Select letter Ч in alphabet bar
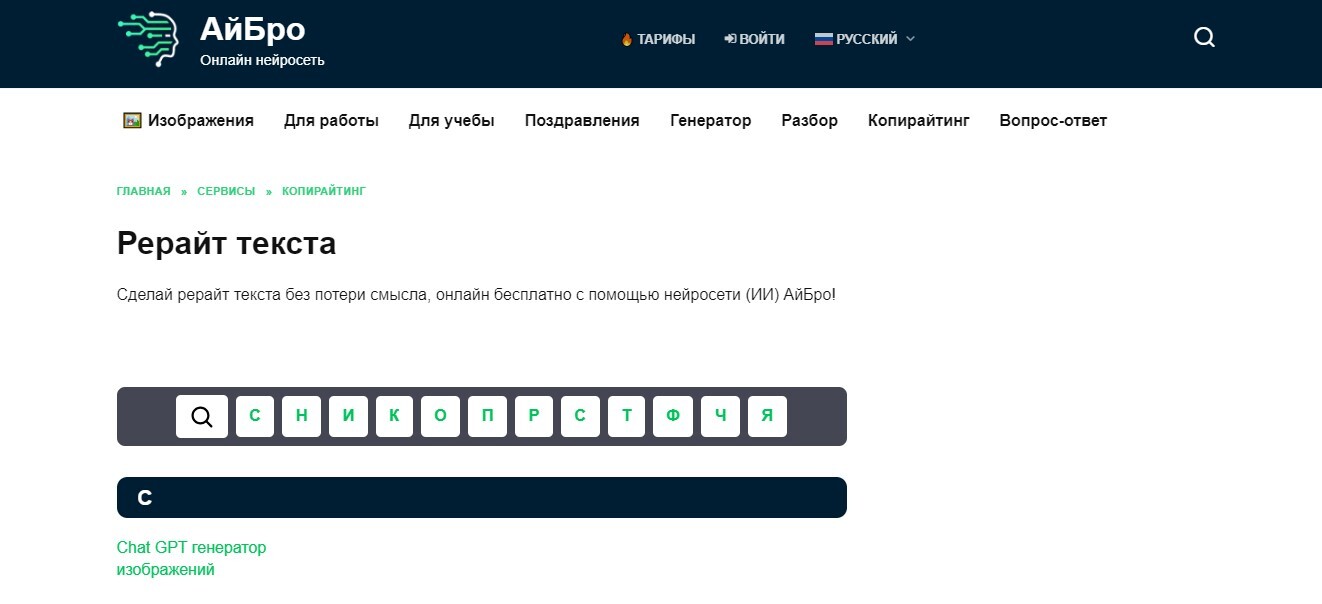The image size is (1322, 604). tap(720, 417)
